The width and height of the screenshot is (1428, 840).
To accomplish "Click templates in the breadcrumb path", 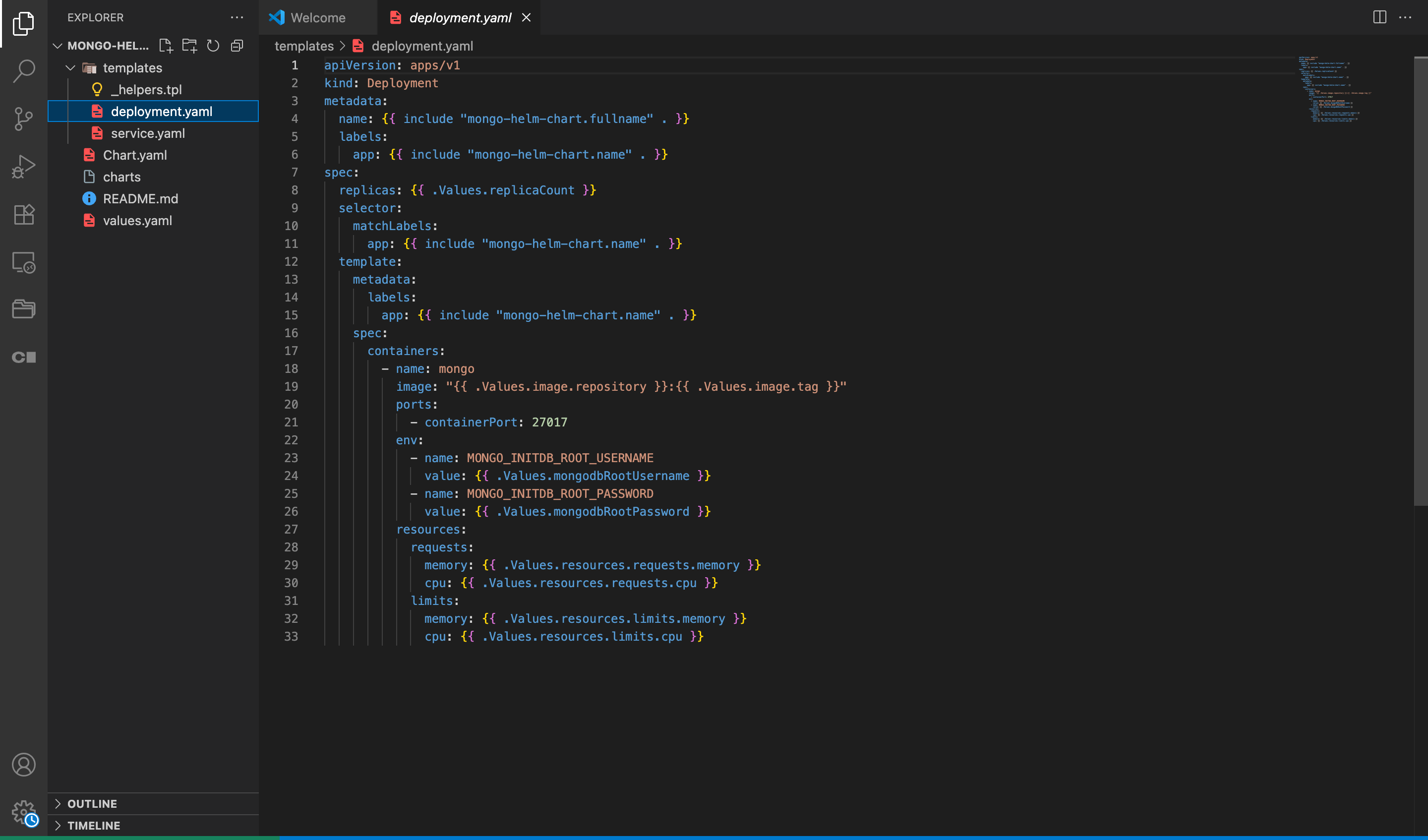I will (x=304, y=46).
